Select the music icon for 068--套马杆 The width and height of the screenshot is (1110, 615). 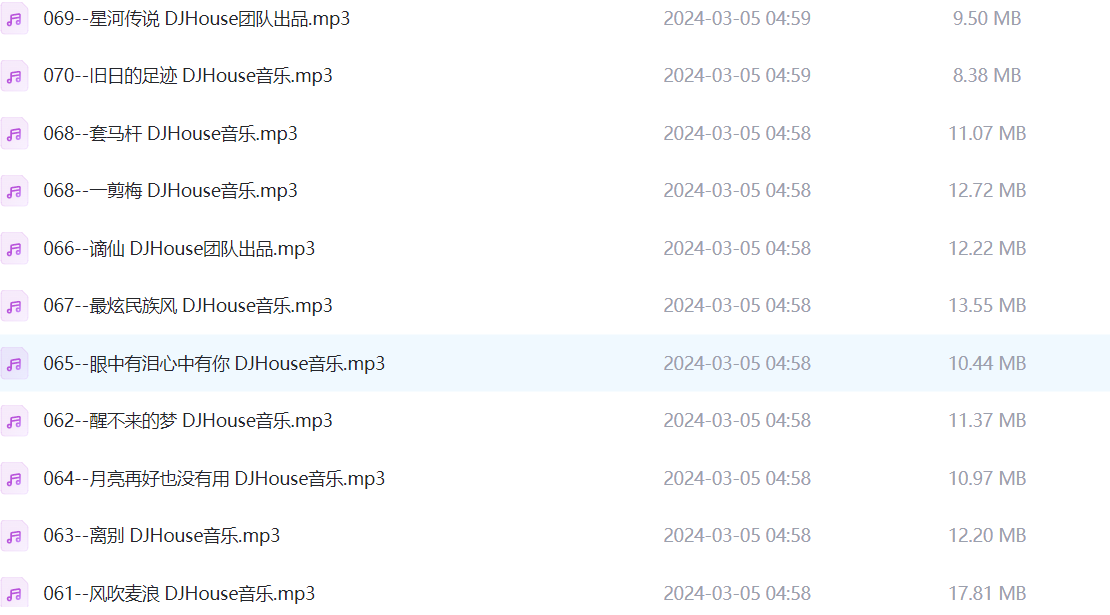[x=14, y=134]
